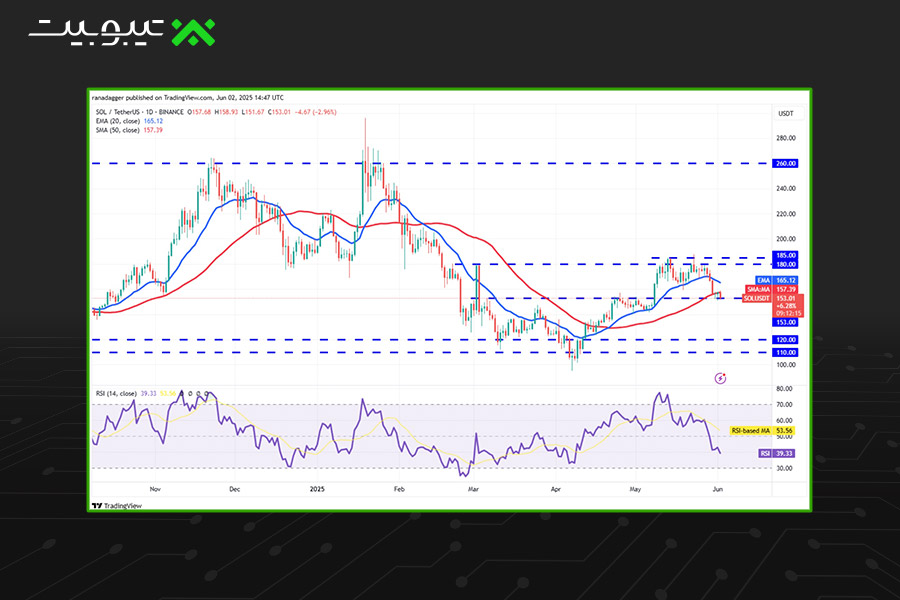Screen dimensions: 900x600
Task: Click the TradingView logo at chart bottom
Action: (x=117, y=506)
